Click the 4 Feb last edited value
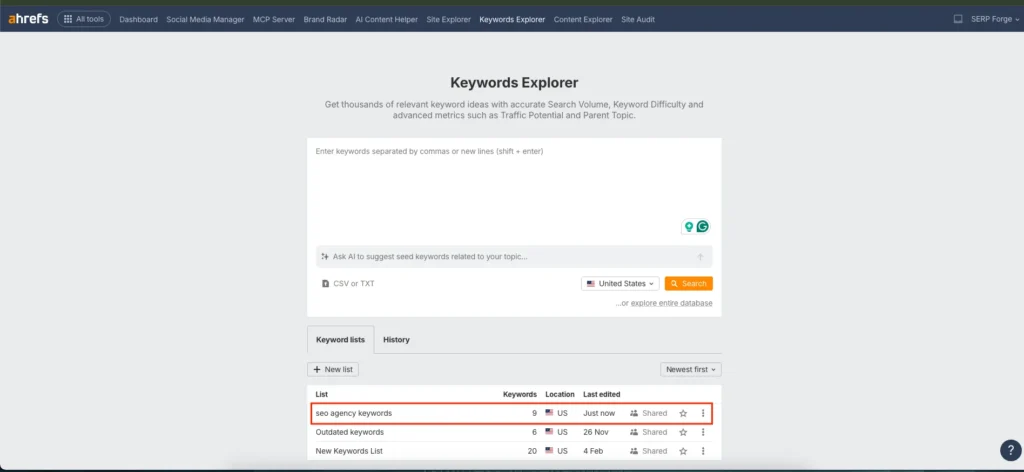The height and width of the screenshot is (472, 1024). 593,451
